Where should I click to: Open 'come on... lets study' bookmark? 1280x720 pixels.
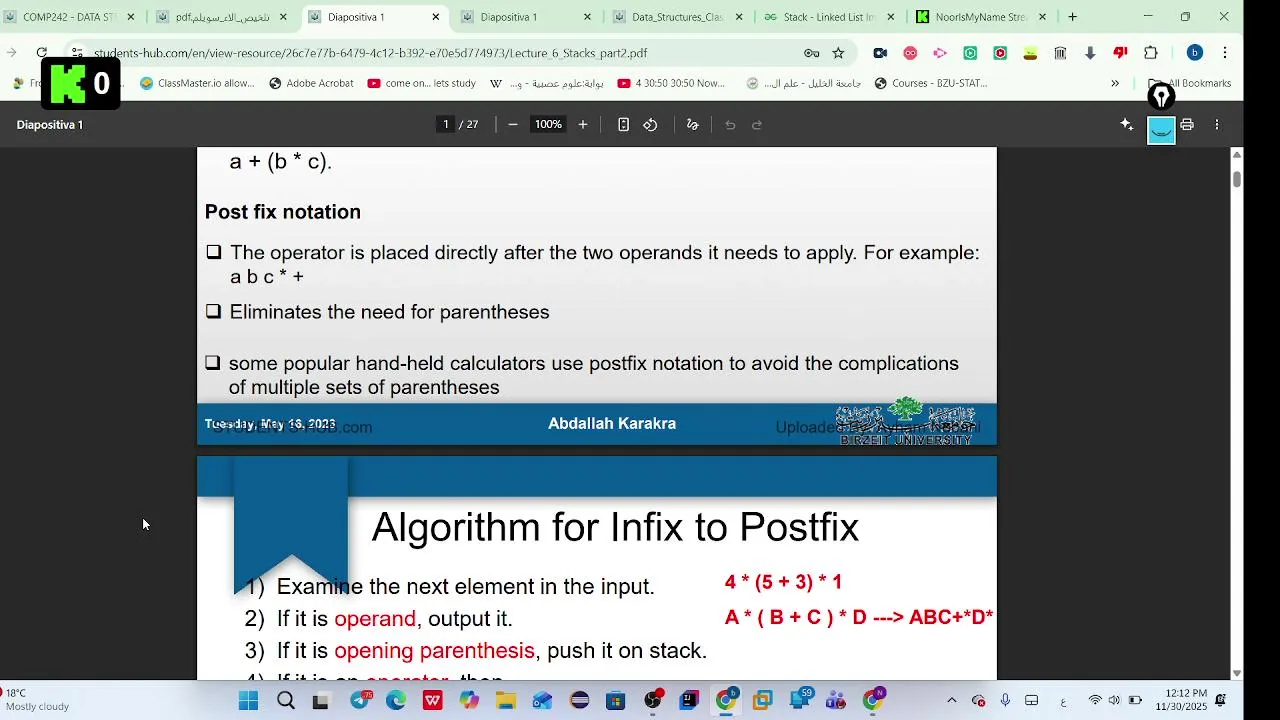point(421,83)
